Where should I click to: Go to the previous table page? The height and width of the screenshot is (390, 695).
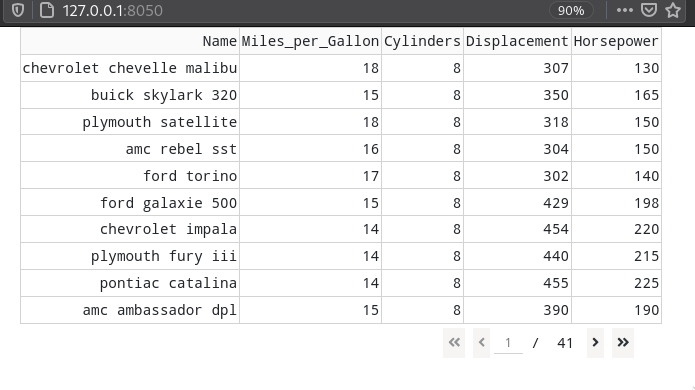481,343
